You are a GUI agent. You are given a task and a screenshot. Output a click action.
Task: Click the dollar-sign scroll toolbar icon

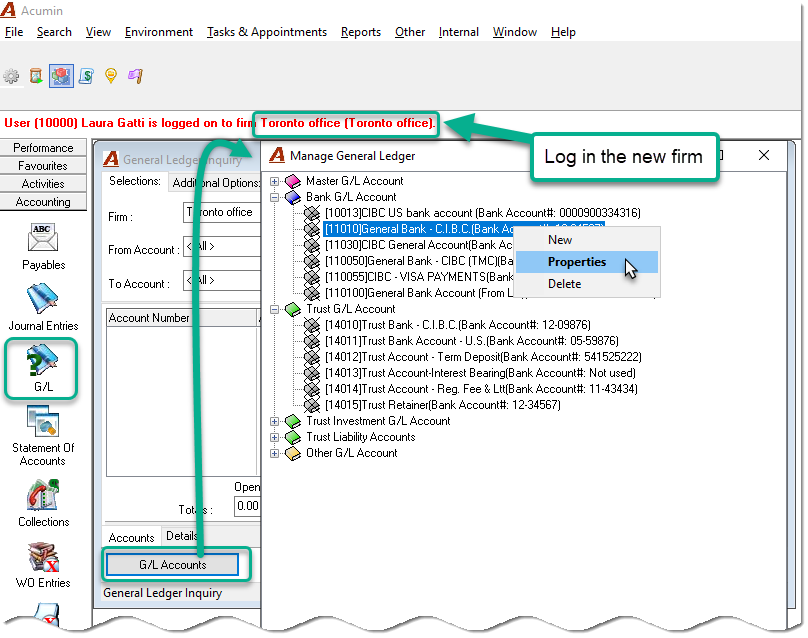86,76
